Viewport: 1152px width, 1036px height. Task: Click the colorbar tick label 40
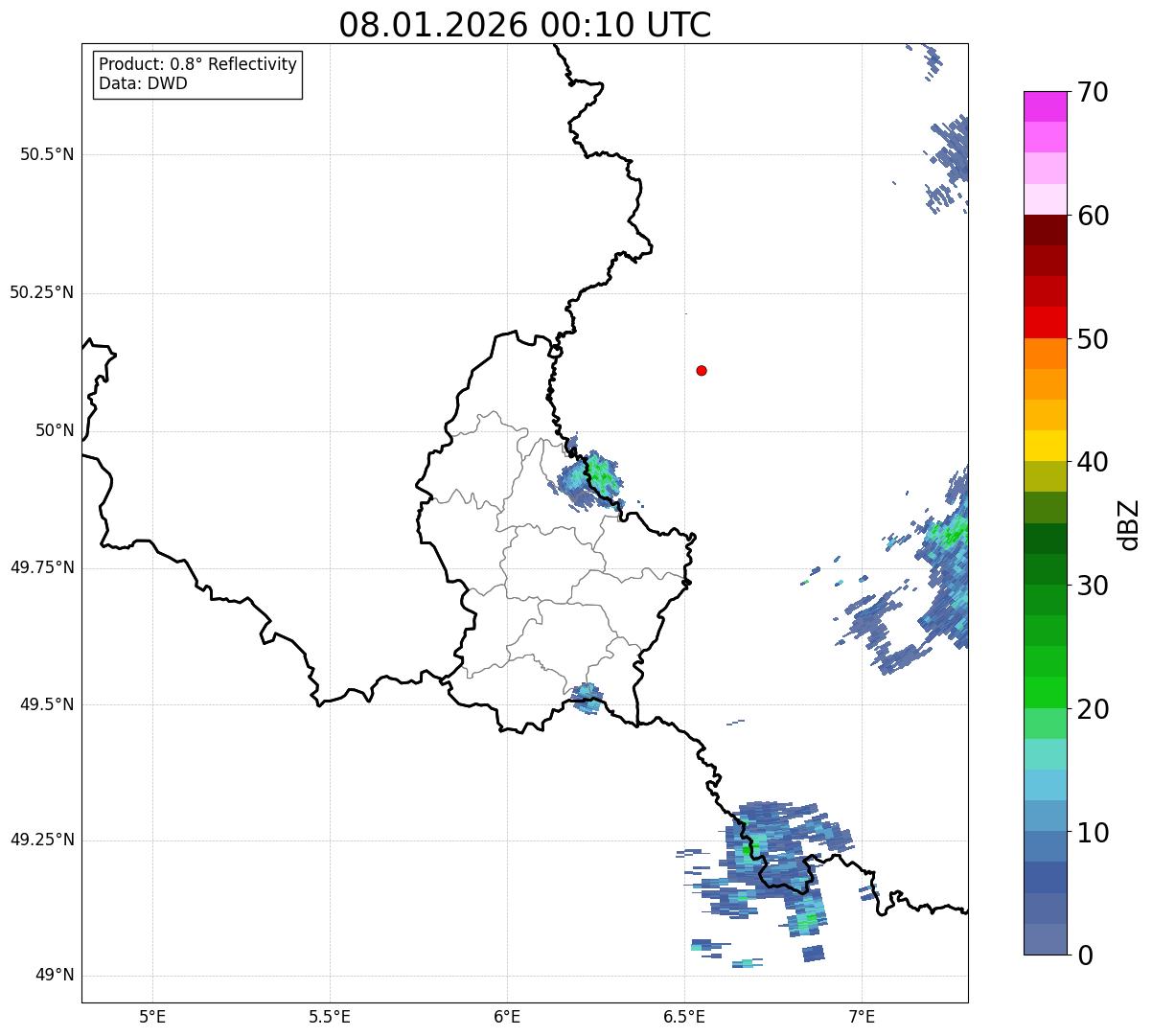pyautogui.click(x=1093, y=462)
